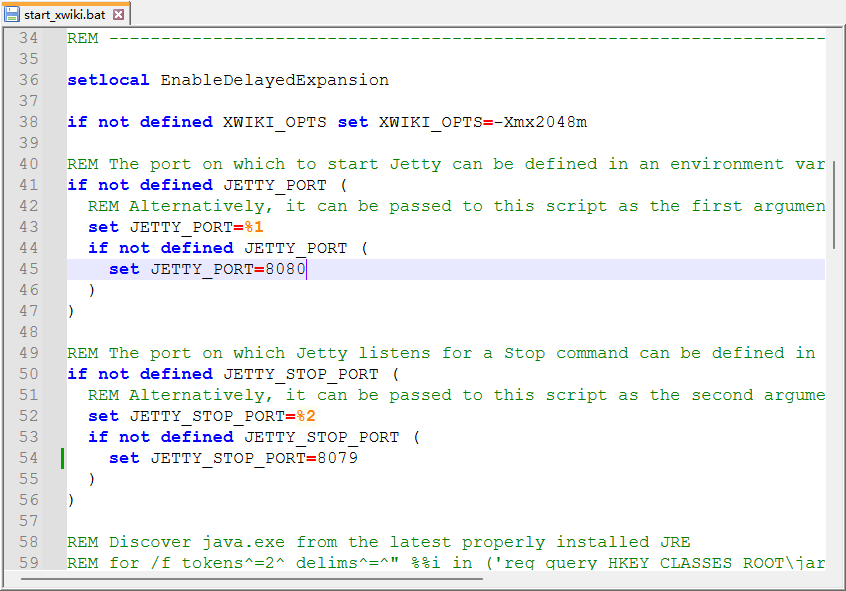Place cursor on the 8080 port value

click(286, 269)
